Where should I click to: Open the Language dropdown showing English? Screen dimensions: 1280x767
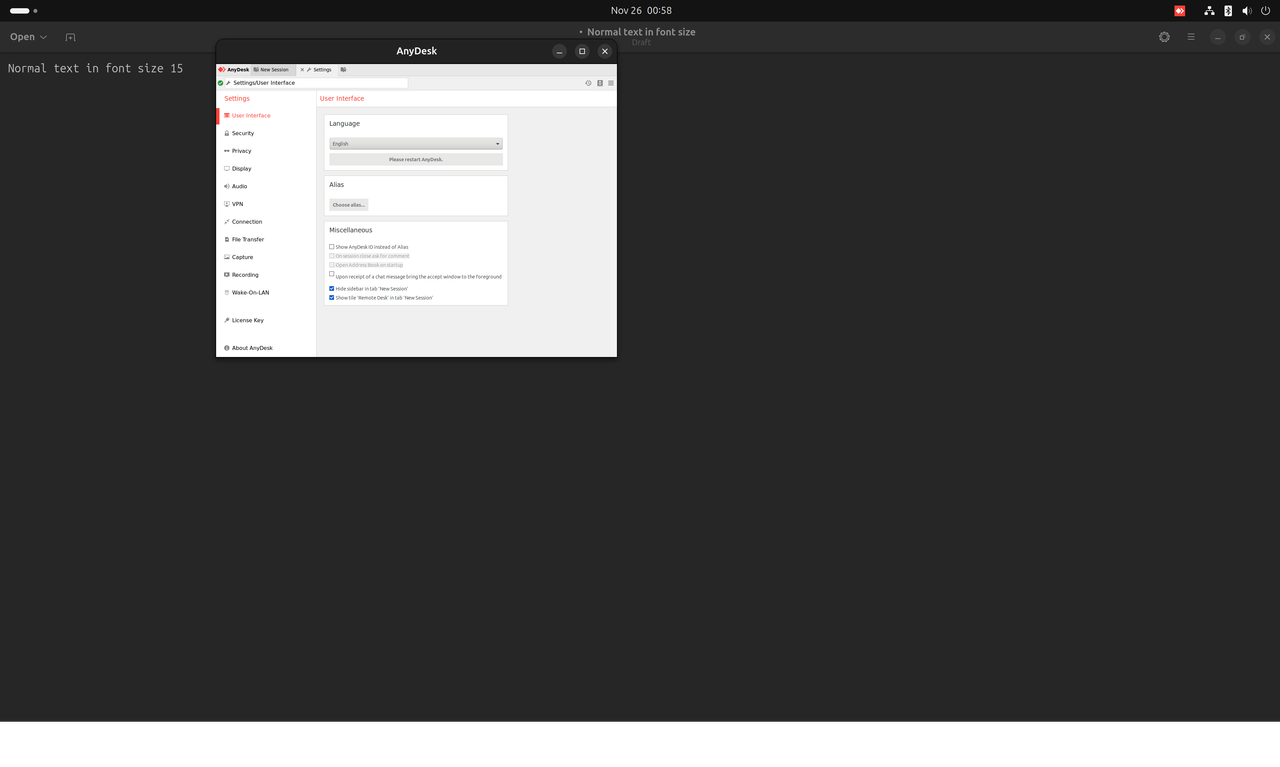coord(415,143)
